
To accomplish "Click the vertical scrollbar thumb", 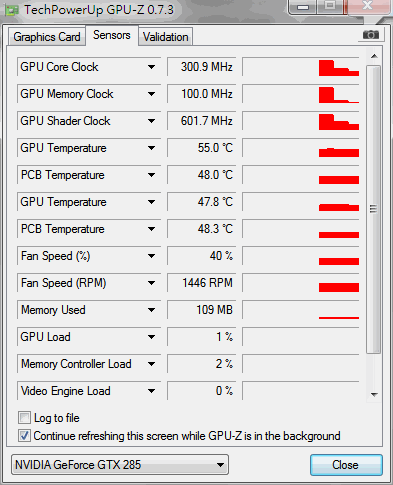I will pyautogui.click(x=374, y=209).
